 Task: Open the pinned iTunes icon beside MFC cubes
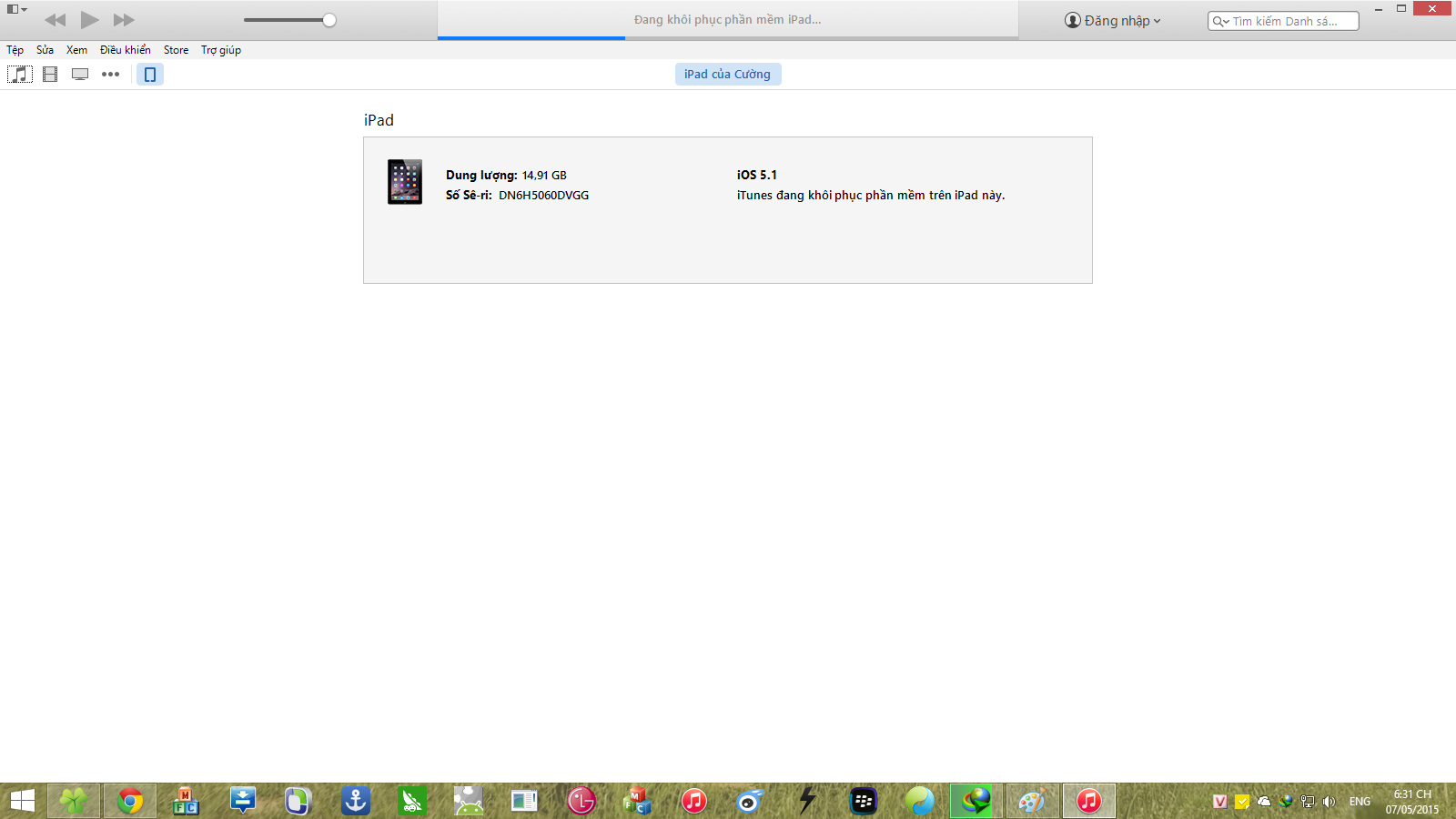(x=694, y=801)
